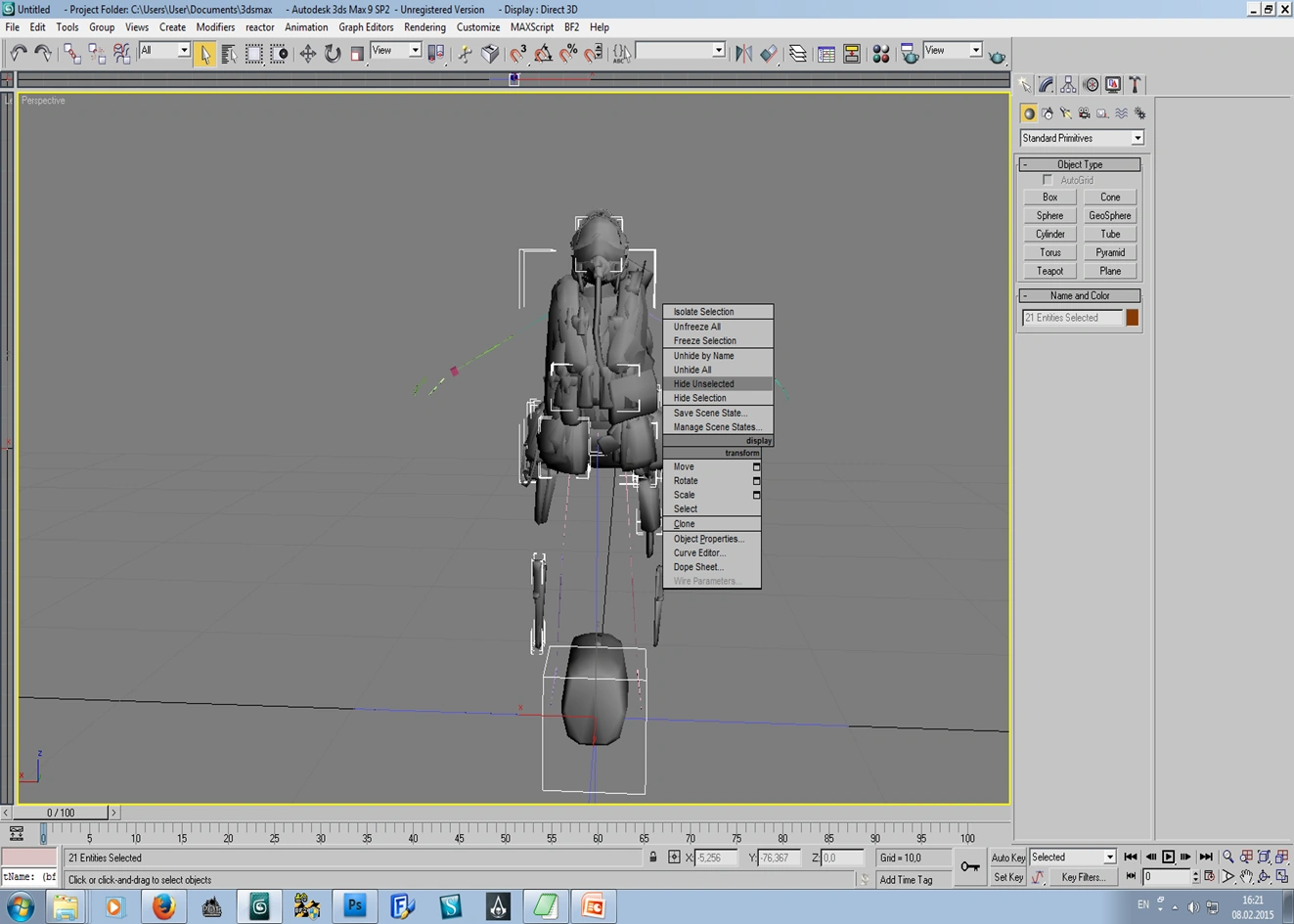Click the Mirror tool icon
Image resolution: width=1294 pixels, height=924 pixels.
(x=743, y=54)
